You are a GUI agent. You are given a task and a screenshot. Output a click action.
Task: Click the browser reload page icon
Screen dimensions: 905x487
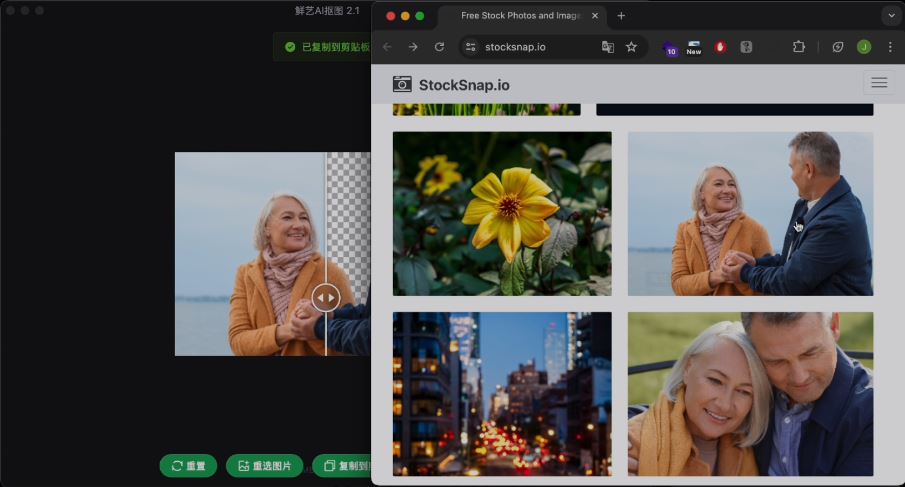click(439, 47)
